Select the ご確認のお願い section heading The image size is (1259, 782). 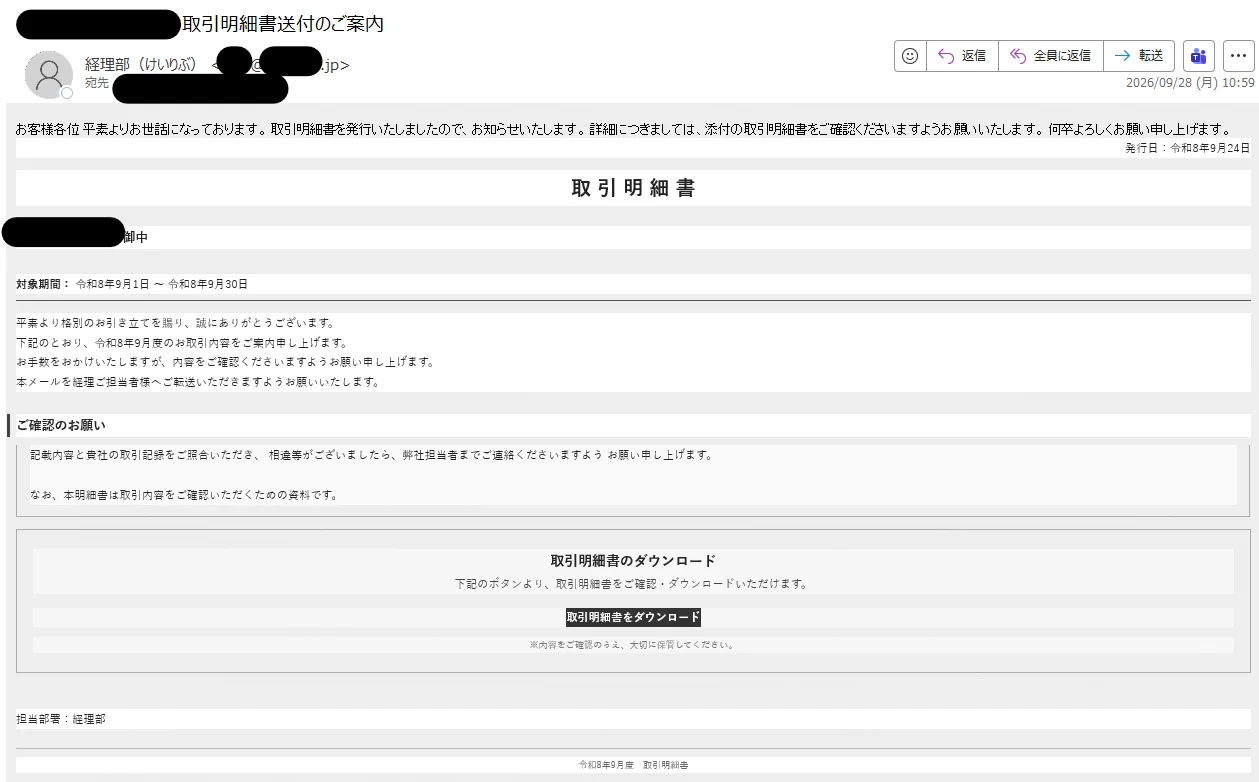[x=61, y=425]
